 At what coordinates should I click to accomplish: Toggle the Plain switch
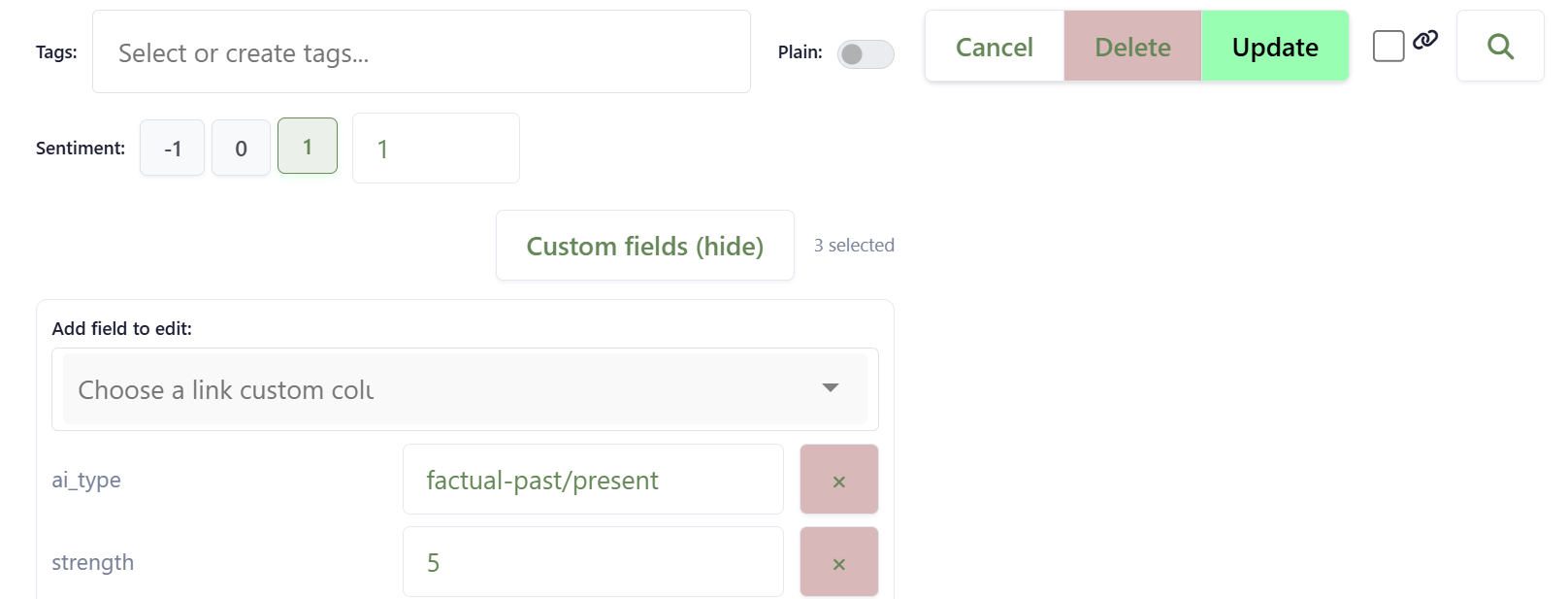(x=866, y=54)
